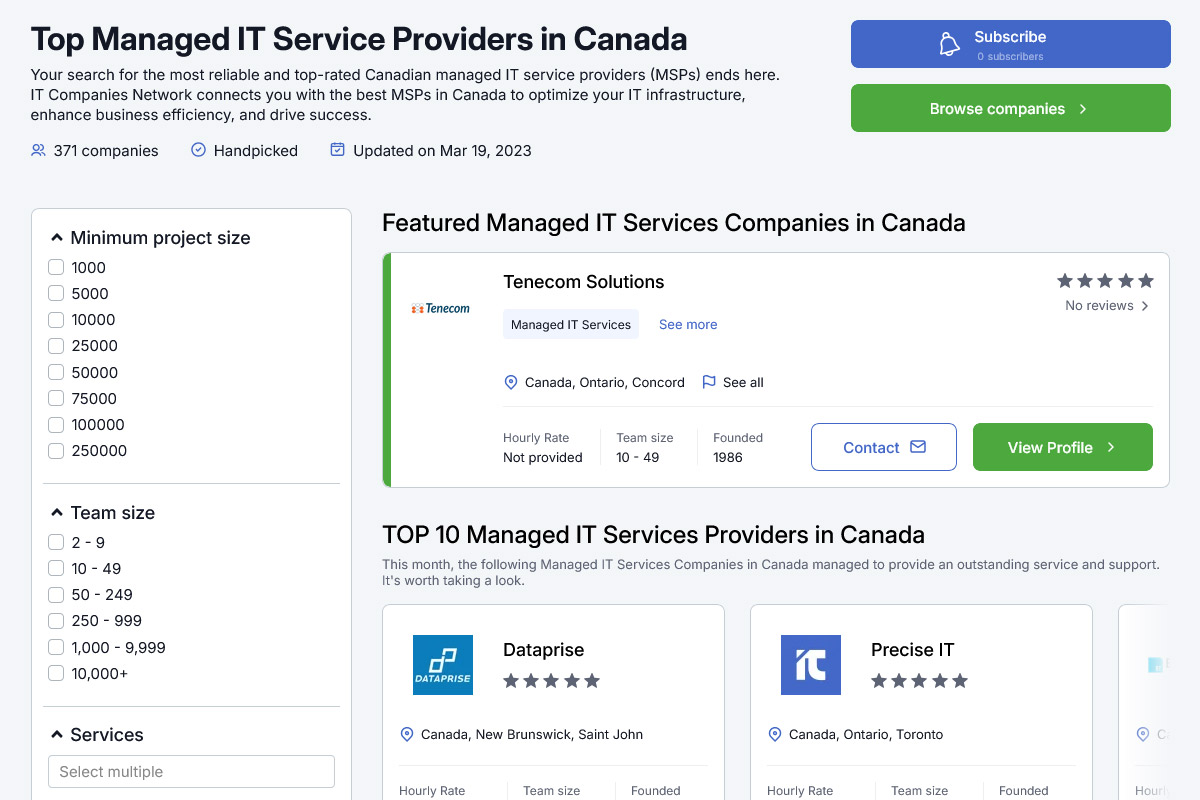The width and height of the screenshot is (1200, 800).
Task: Click the calendar icon near Updated date
Action: (x=337, y=150)
